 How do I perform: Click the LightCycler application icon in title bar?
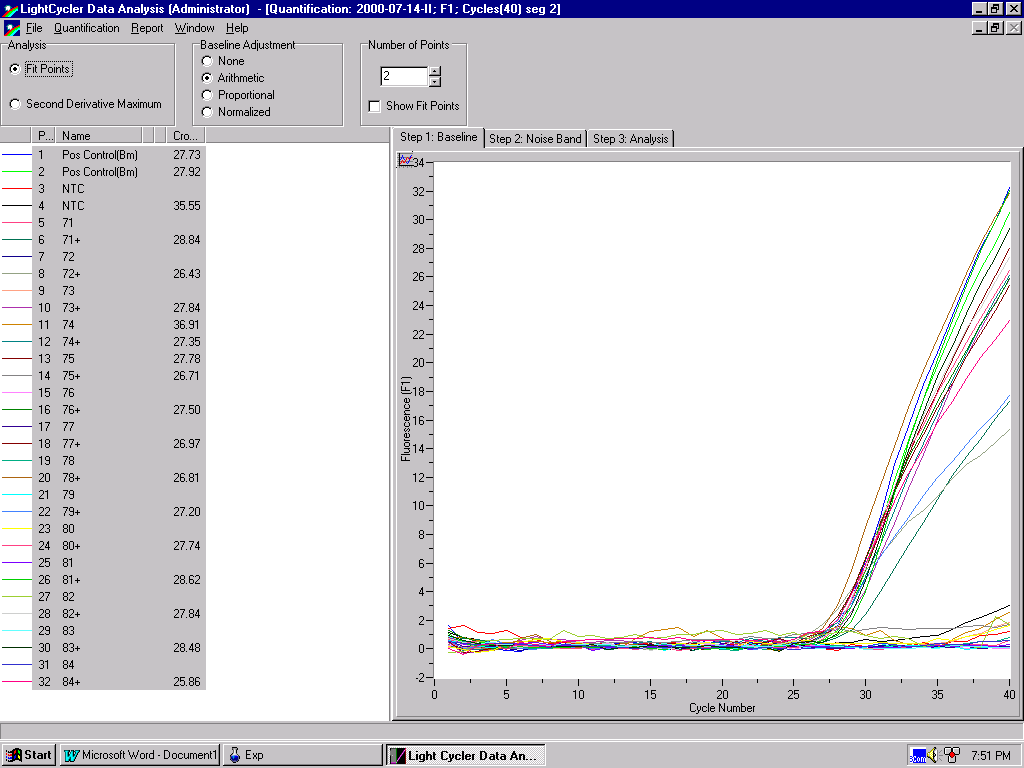pos(10,9)
